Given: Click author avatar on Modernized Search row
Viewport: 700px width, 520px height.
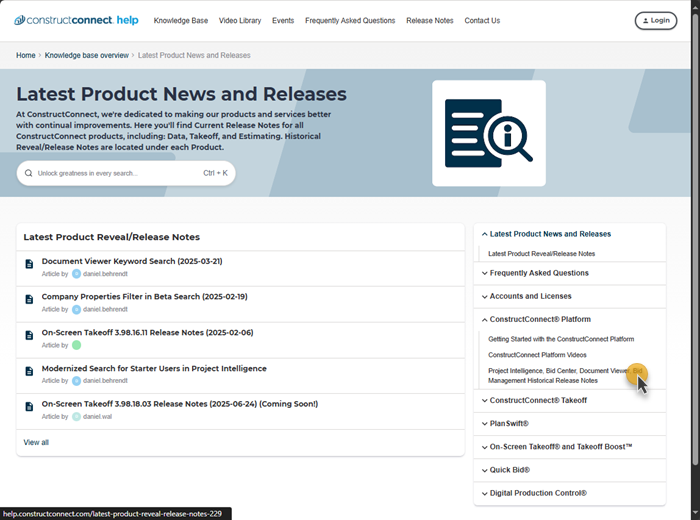Looking at the screenshot, I should [x=76, y=381].
